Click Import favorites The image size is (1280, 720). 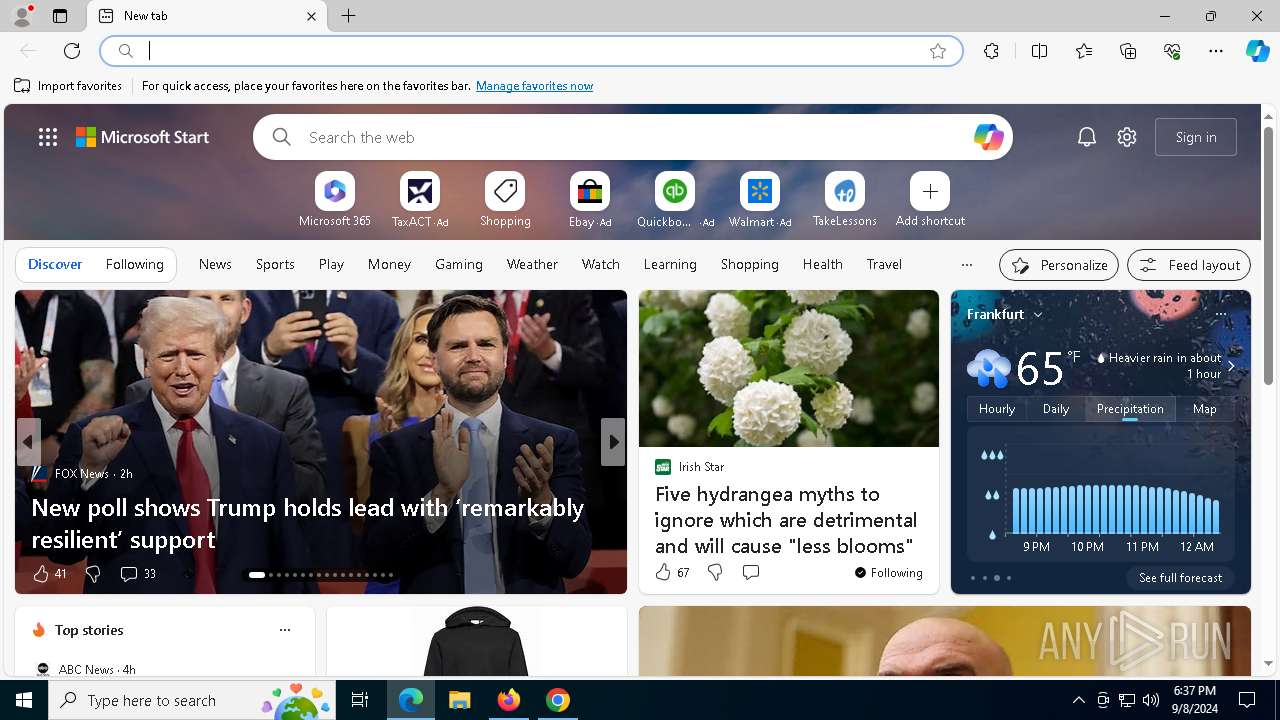pos(68,86)
